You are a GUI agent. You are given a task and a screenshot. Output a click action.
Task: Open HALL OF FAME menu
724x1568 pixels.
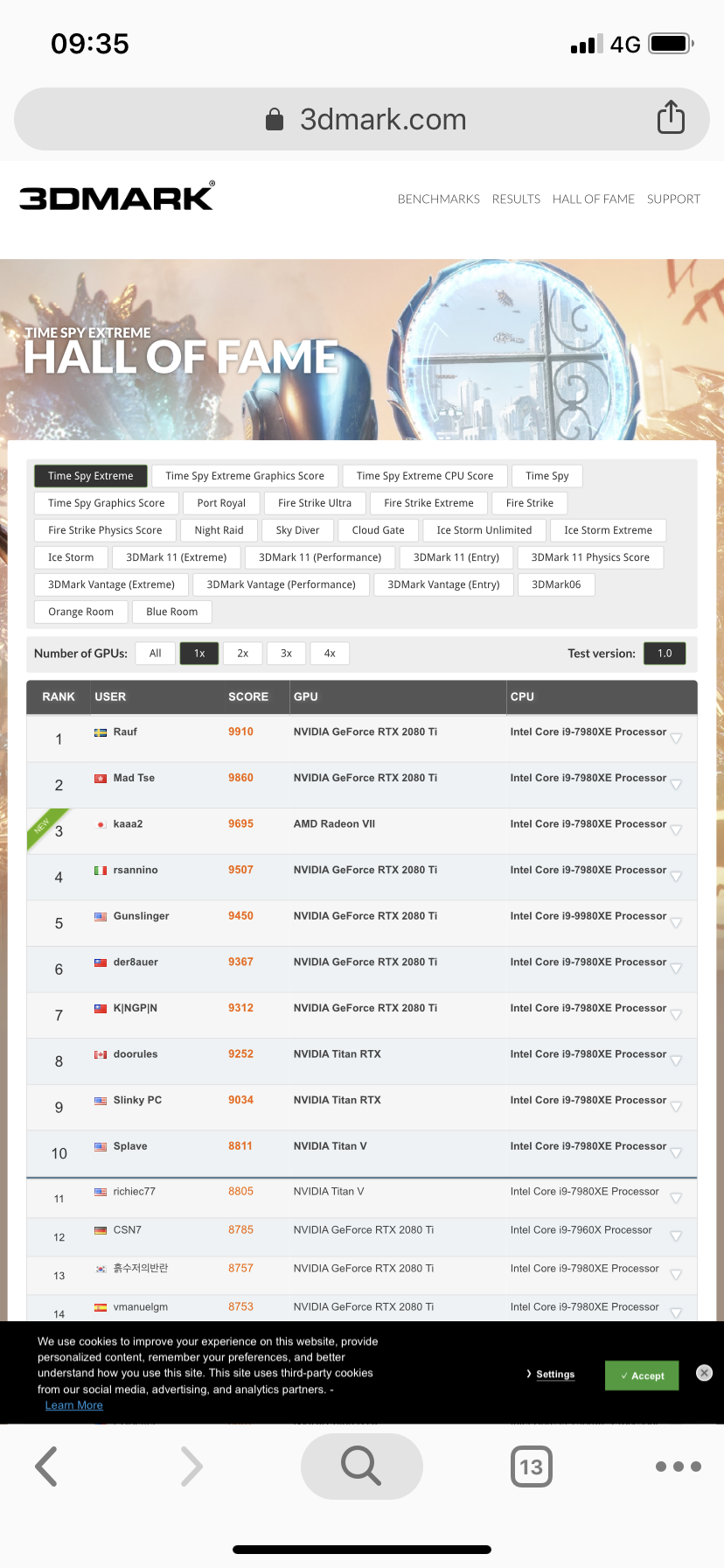[594, 199]
